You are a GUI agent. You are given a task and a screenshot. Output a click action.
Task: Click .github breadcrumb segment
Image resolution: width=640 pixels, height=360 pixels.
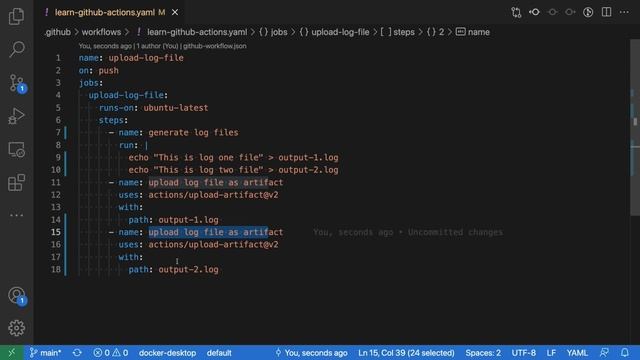click(x=57, y=32)
